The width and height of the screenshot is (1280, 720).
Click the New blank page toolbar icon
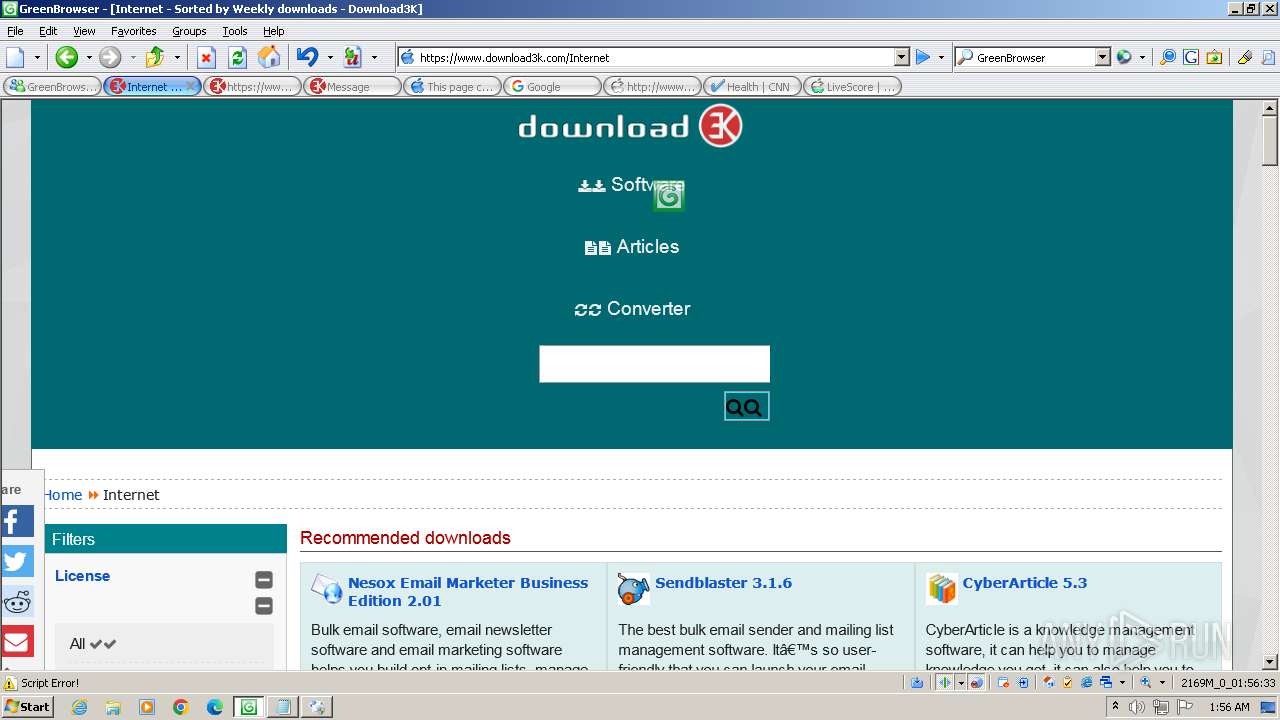coord(15,57)
